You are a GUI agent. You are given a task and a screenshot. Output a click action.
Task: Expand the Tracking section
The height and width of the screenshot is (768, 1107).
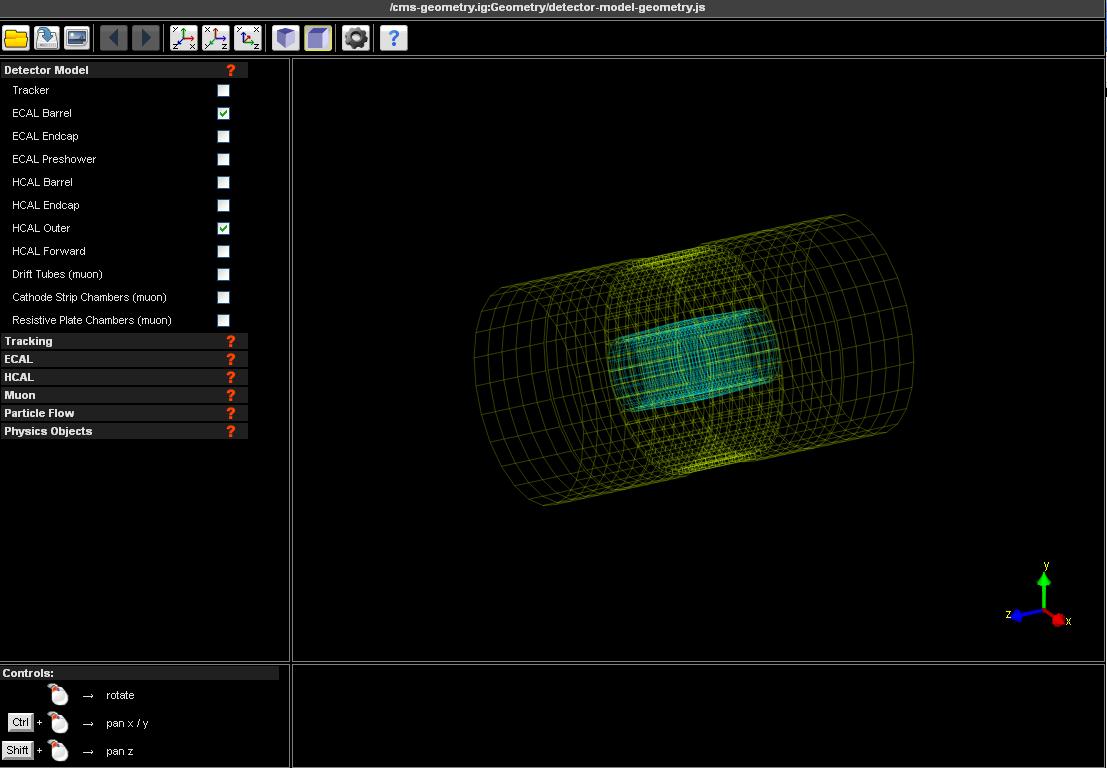(x=28, y=341)
